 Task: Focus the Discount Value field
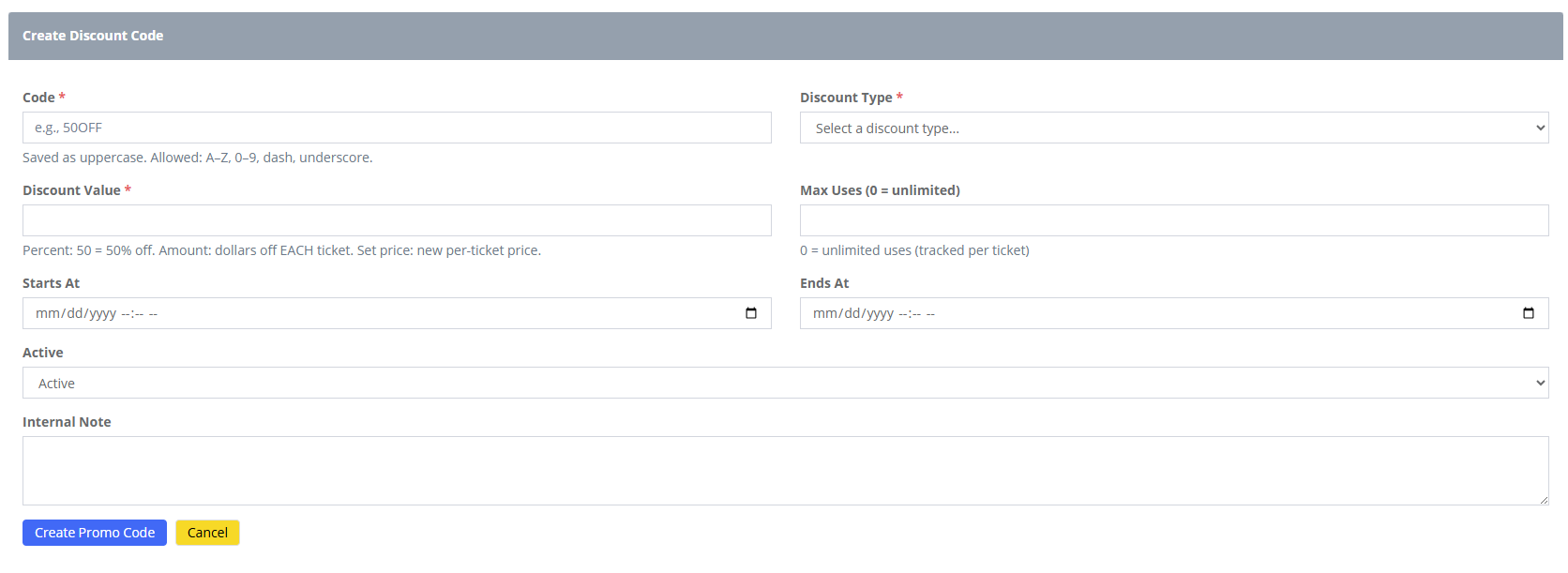click(397, 220)
